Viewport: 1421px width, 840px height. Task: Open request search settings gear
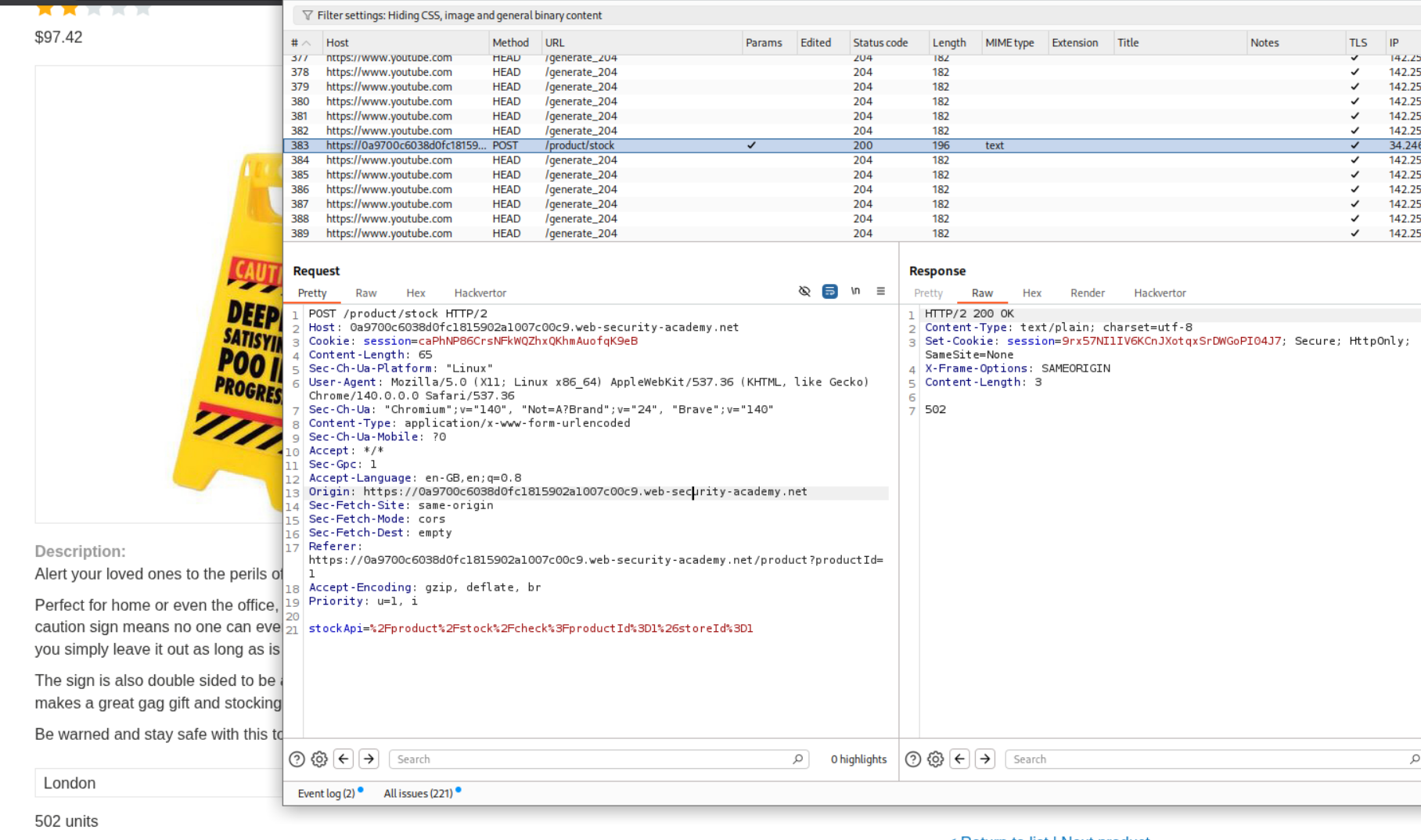click(319, 759)
